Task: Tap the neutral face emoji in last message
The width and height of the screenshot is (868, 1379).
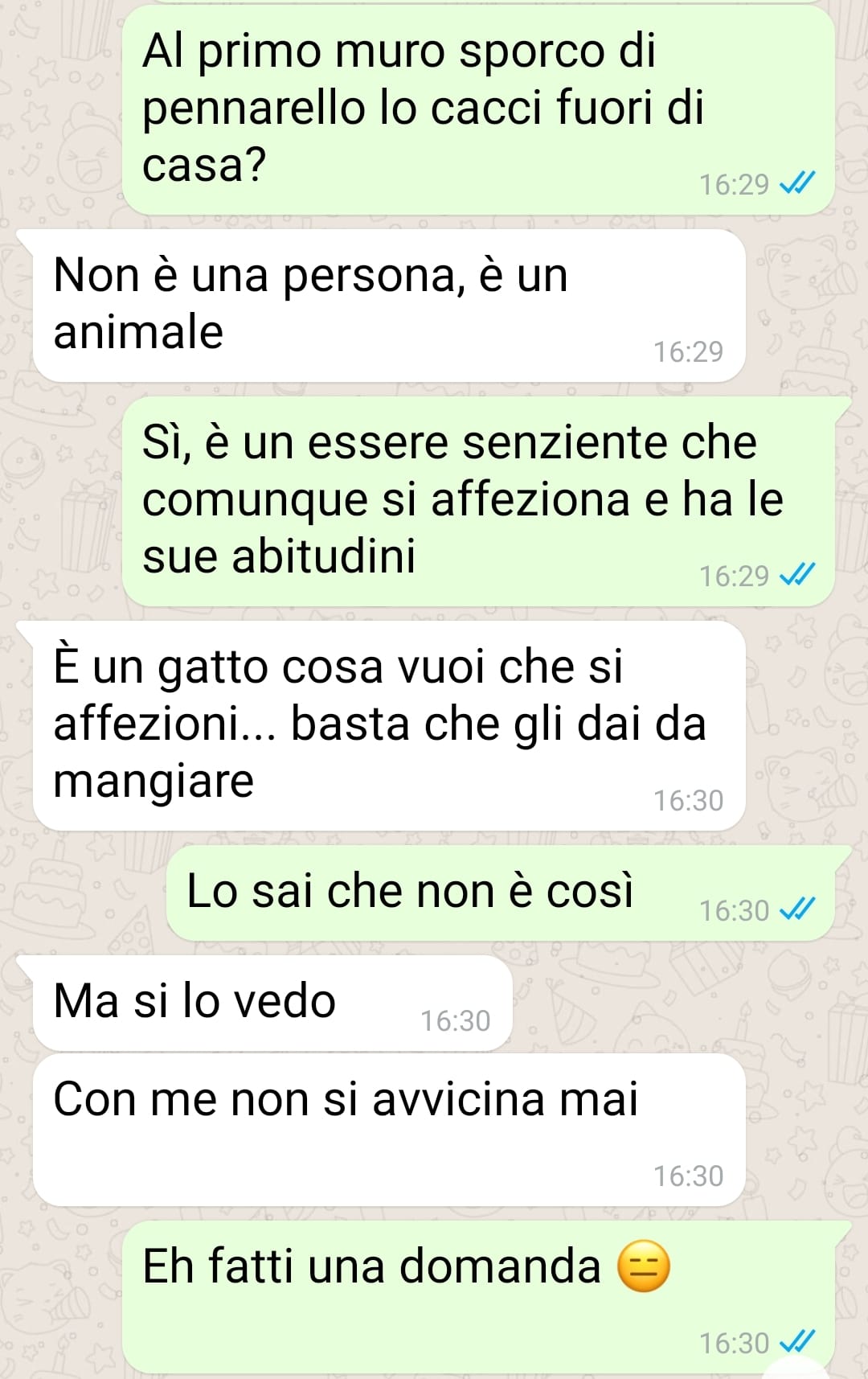Action: point(643,1266)
